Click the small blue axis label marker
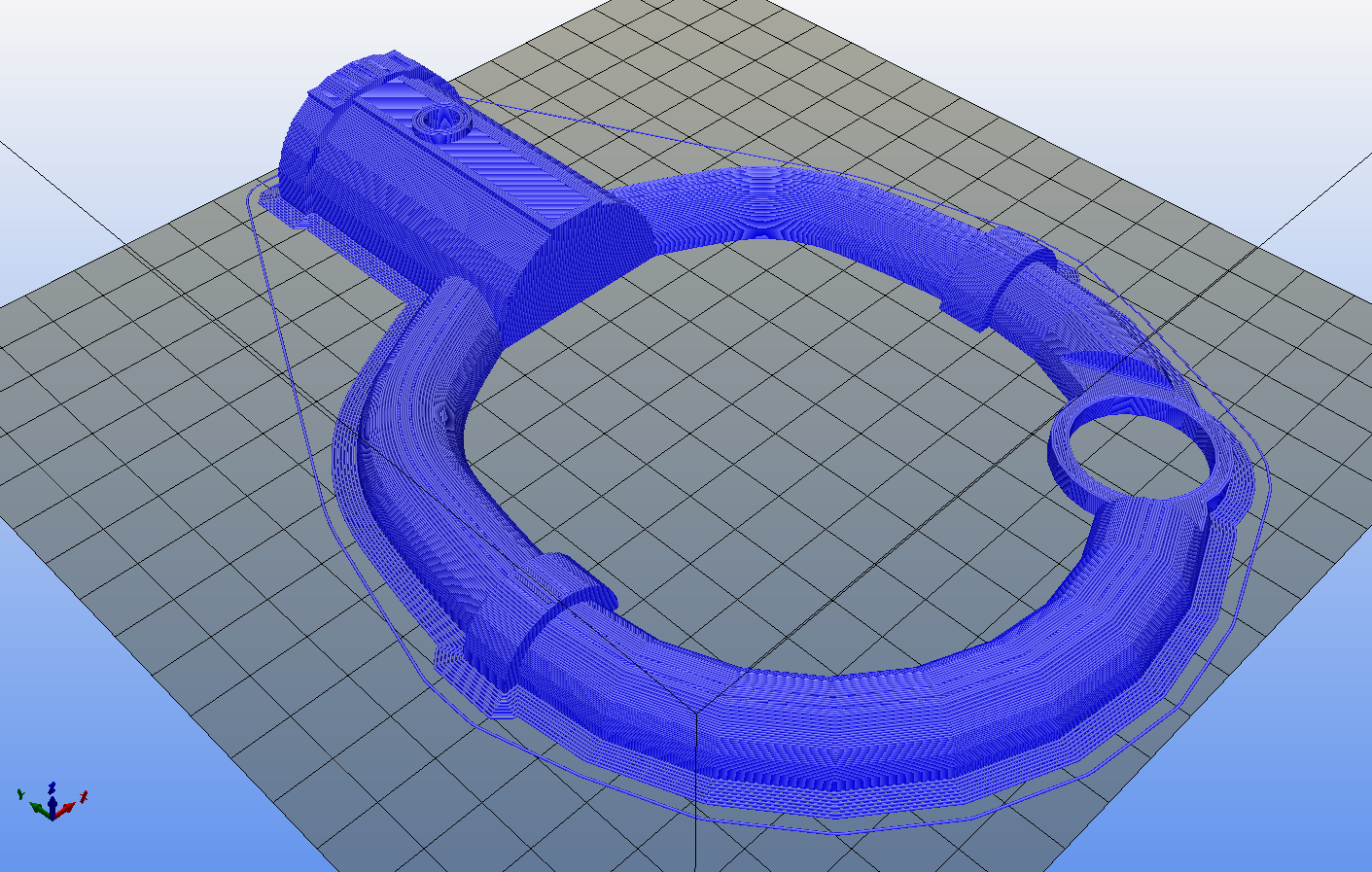 [52, 787]
